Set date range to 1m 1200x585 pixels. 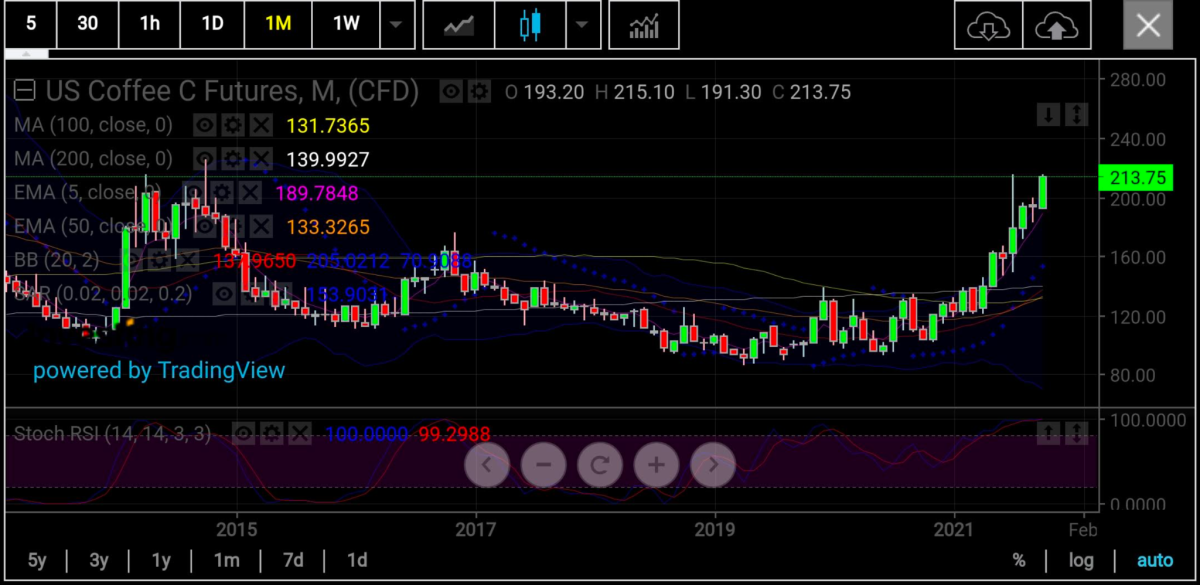(x=227, y=560)
